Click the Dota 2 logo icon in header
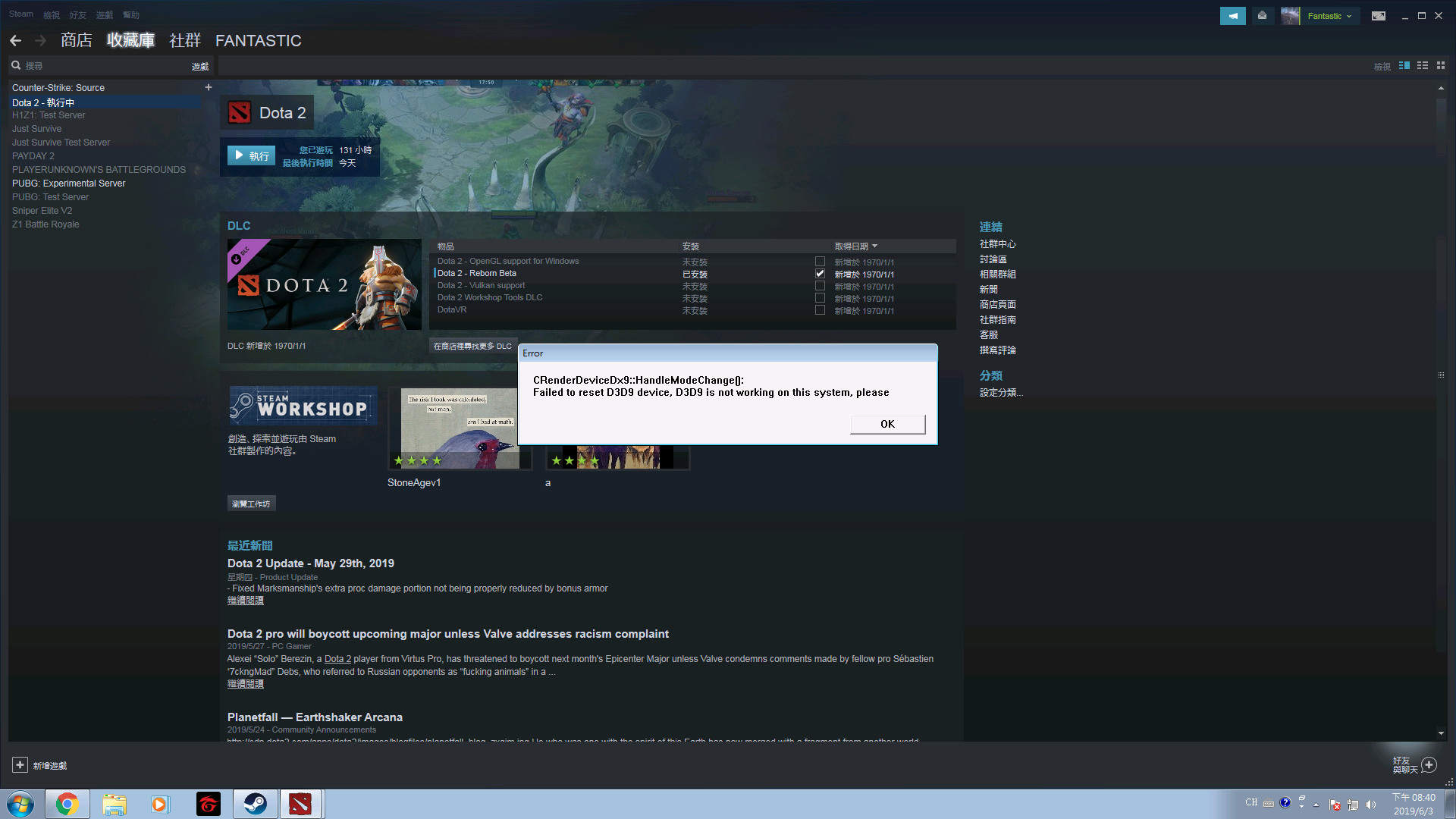 pyautogui.click(x=240, y=113)
